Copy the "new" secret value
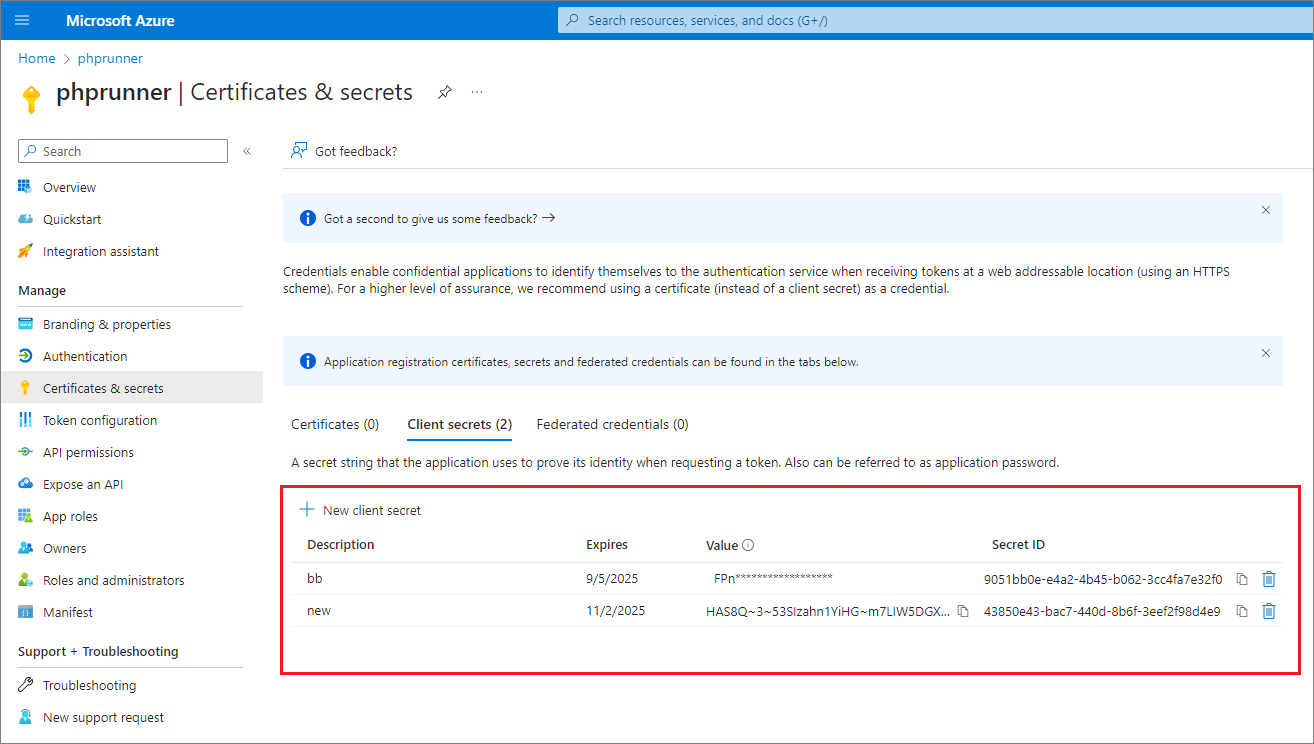The height and width of the screenshot is (744, 1314). [x=963, y=611]
